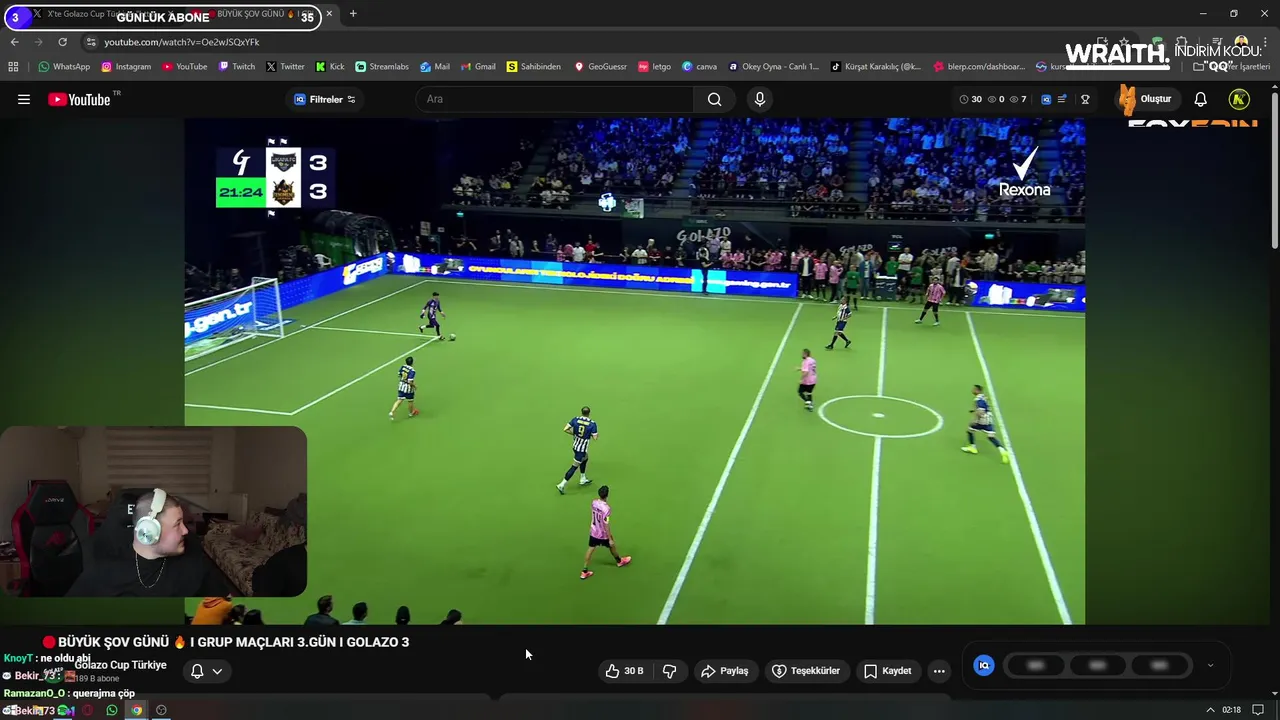View site info icon in address bar
Viewport: 1280px width, 720px height.
coord(90,42)
